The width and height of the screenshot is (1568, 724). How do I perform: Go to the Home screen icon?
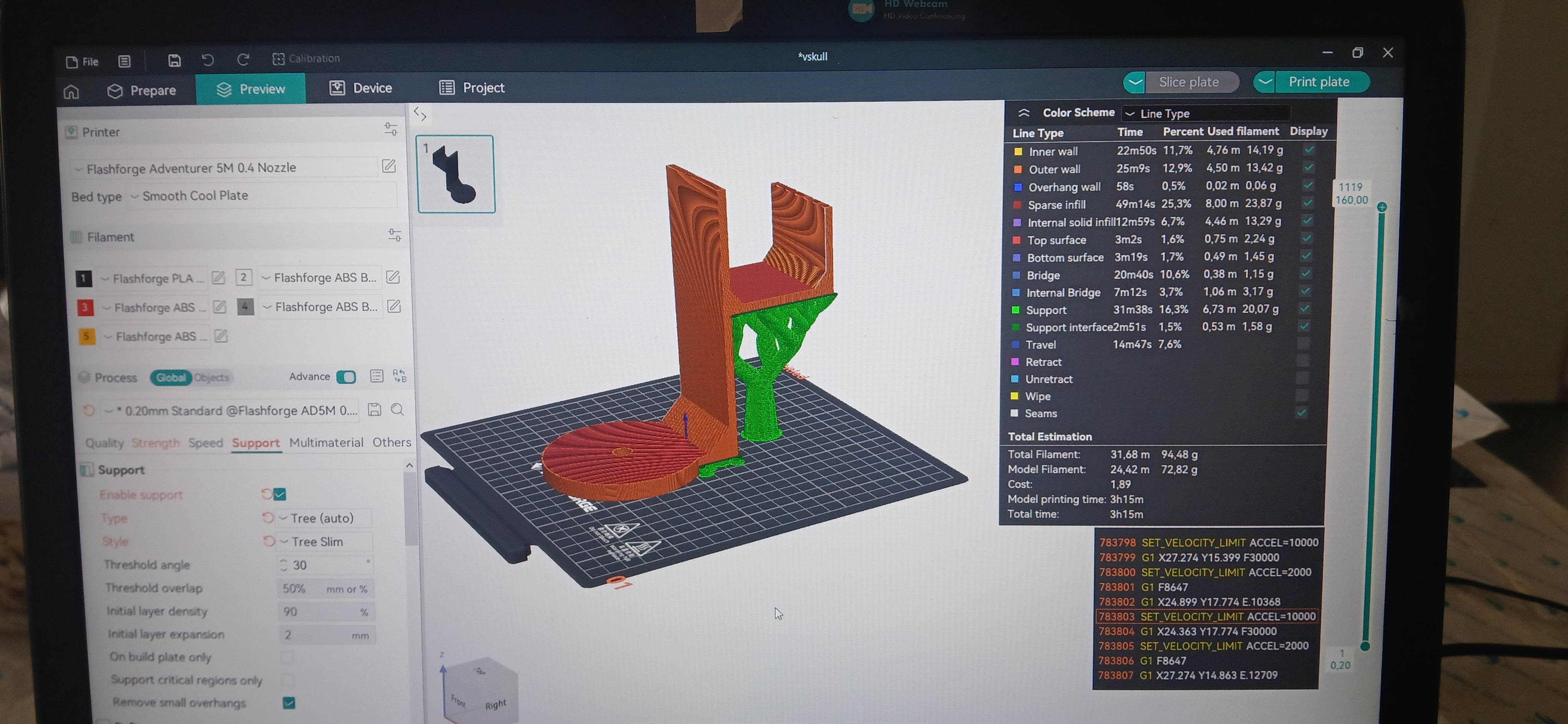coord(71,92)
